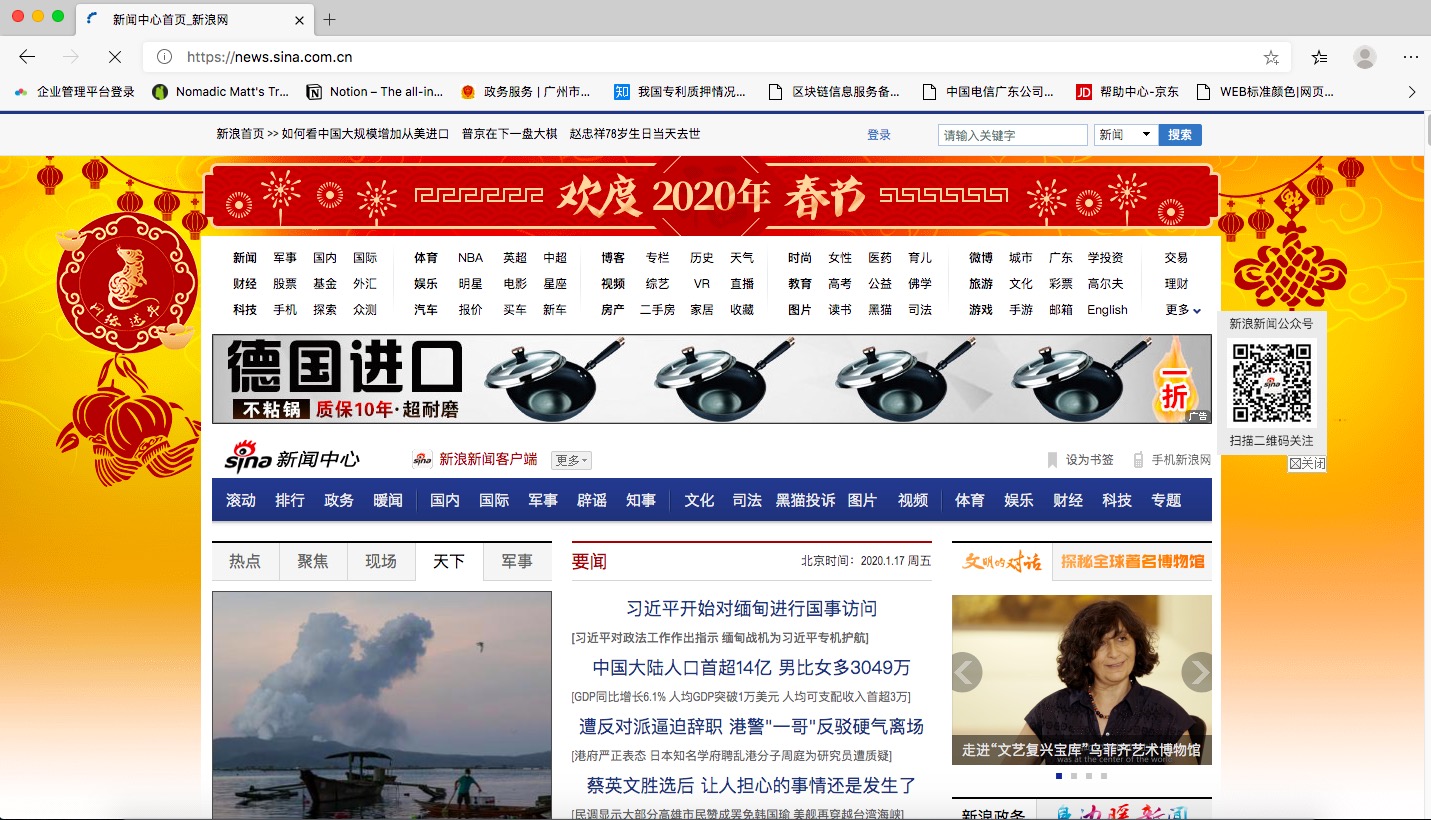Switch to the 聚焦 photo tab
This screenshot has width=1431, height=820.
pyautogui.click(x=313, y=561)
